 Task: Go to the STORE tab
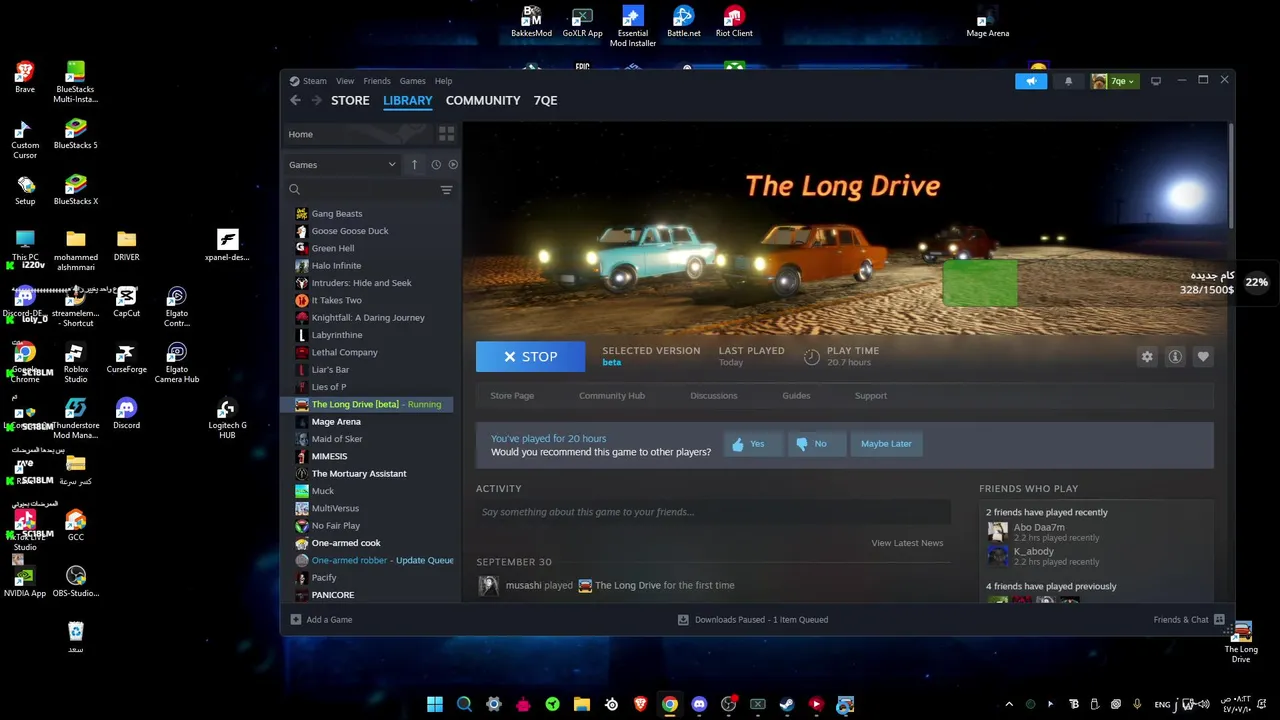(x=350, y=100)
